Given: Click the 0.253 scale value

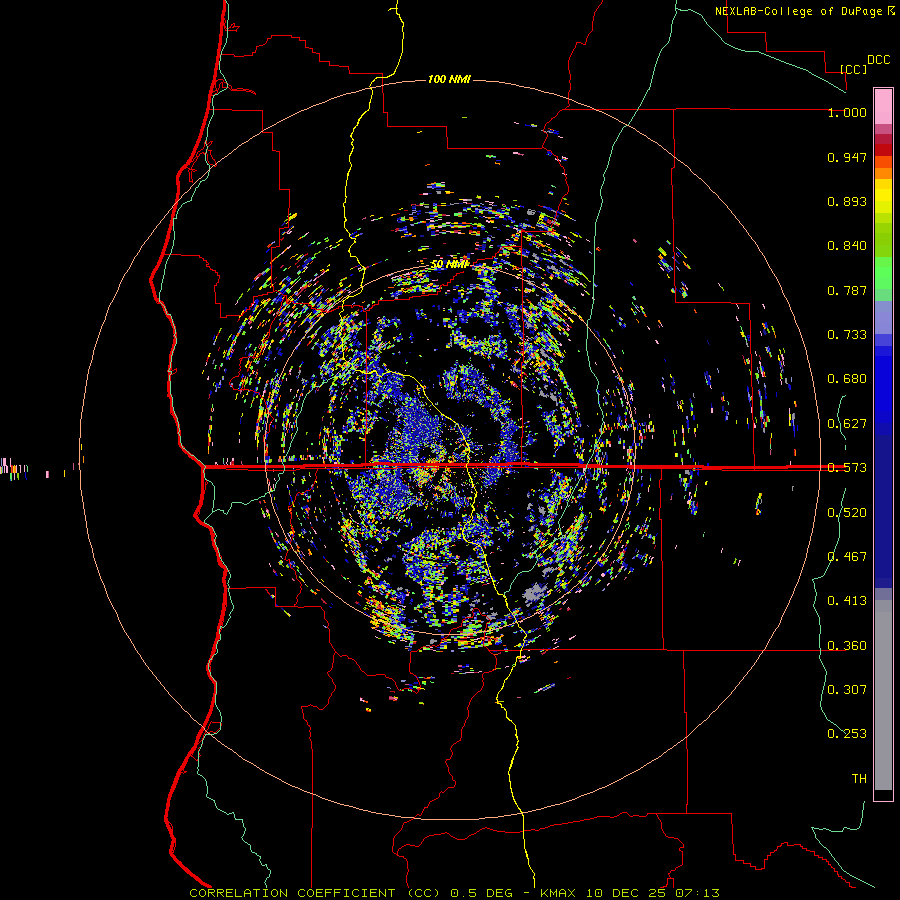Looking at the screenshot, I should [847, 734].
